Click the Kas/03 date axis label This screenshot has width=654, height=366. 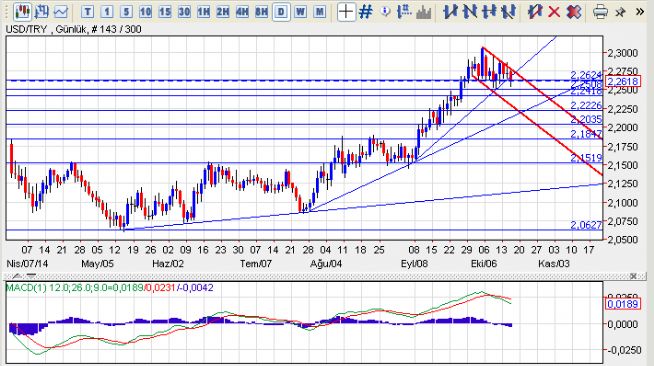click(553, 263)
